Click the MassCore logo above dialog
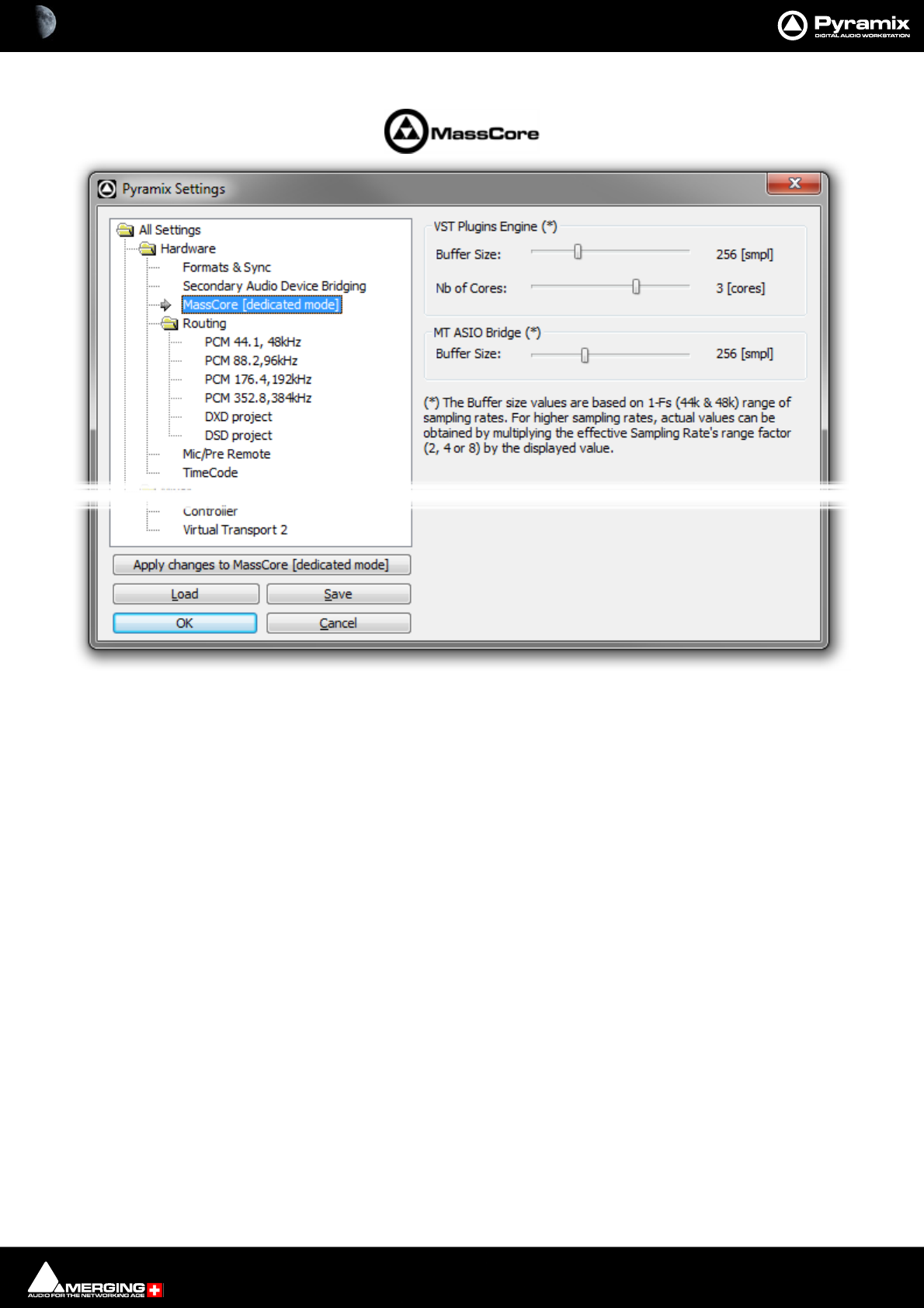Viewport: 924px width, 1308px height. tap(461, 132)
